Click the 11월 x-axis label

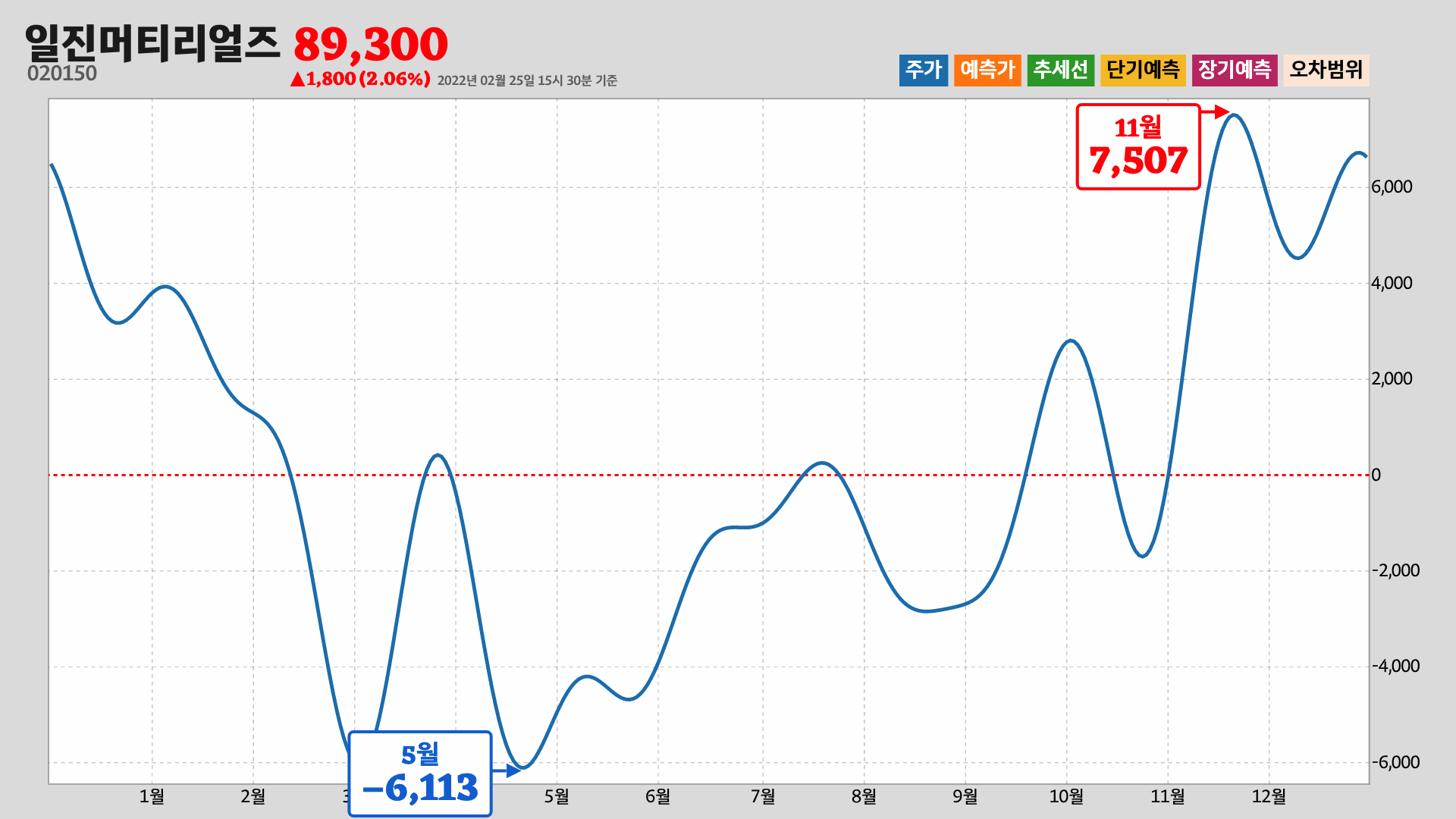tap(1168, 796)
